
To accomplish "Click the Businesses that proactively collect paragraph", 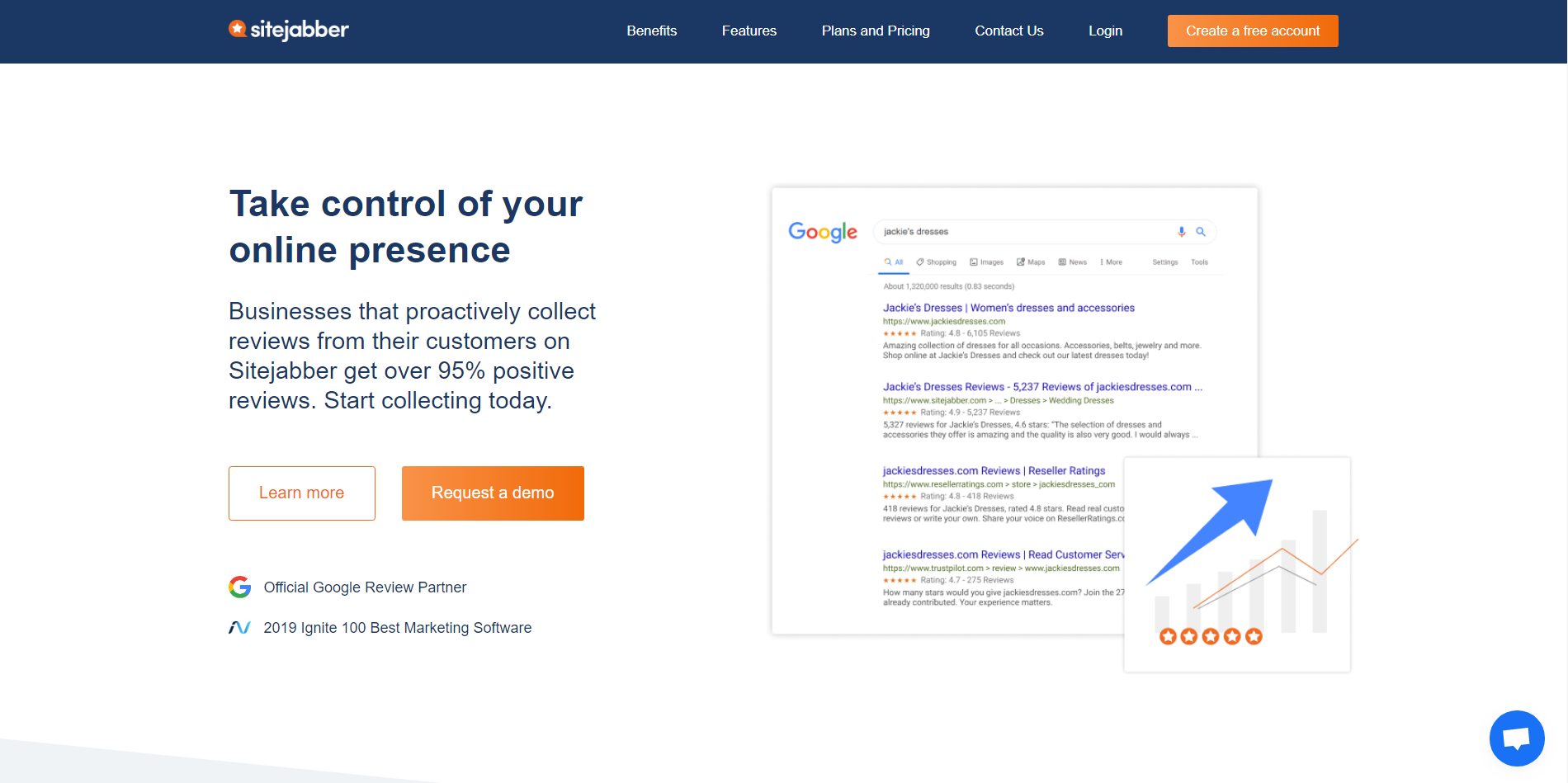I will click(412, 356).
